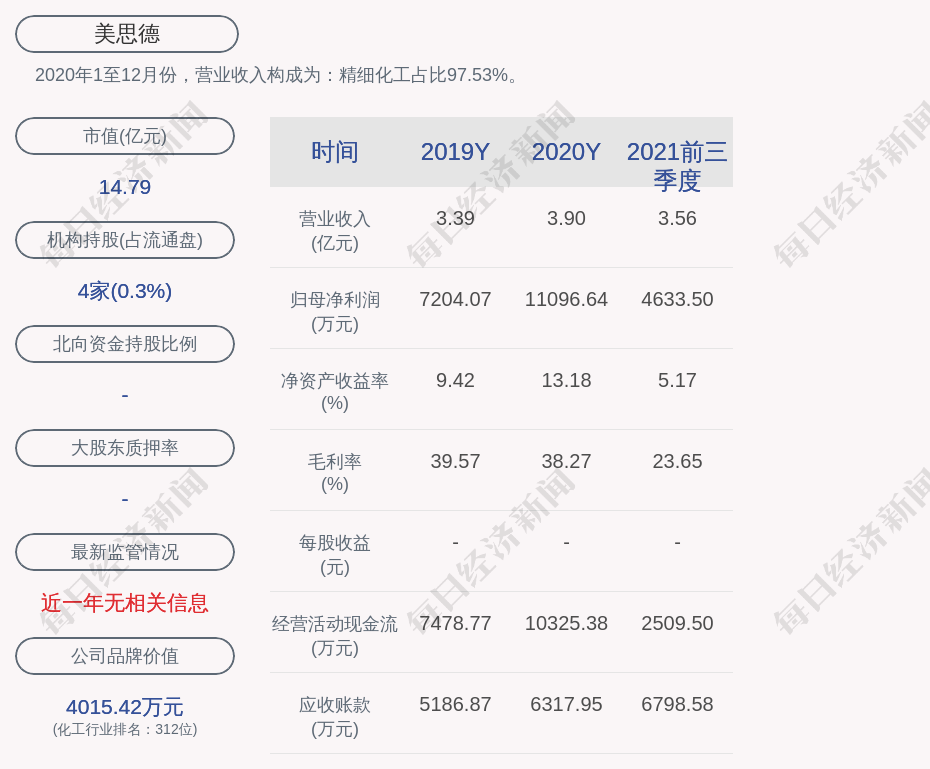The width and height of the screenshot is (930, 769).
Task: Click the 2019Y column header
Action: tap(456, 152)
